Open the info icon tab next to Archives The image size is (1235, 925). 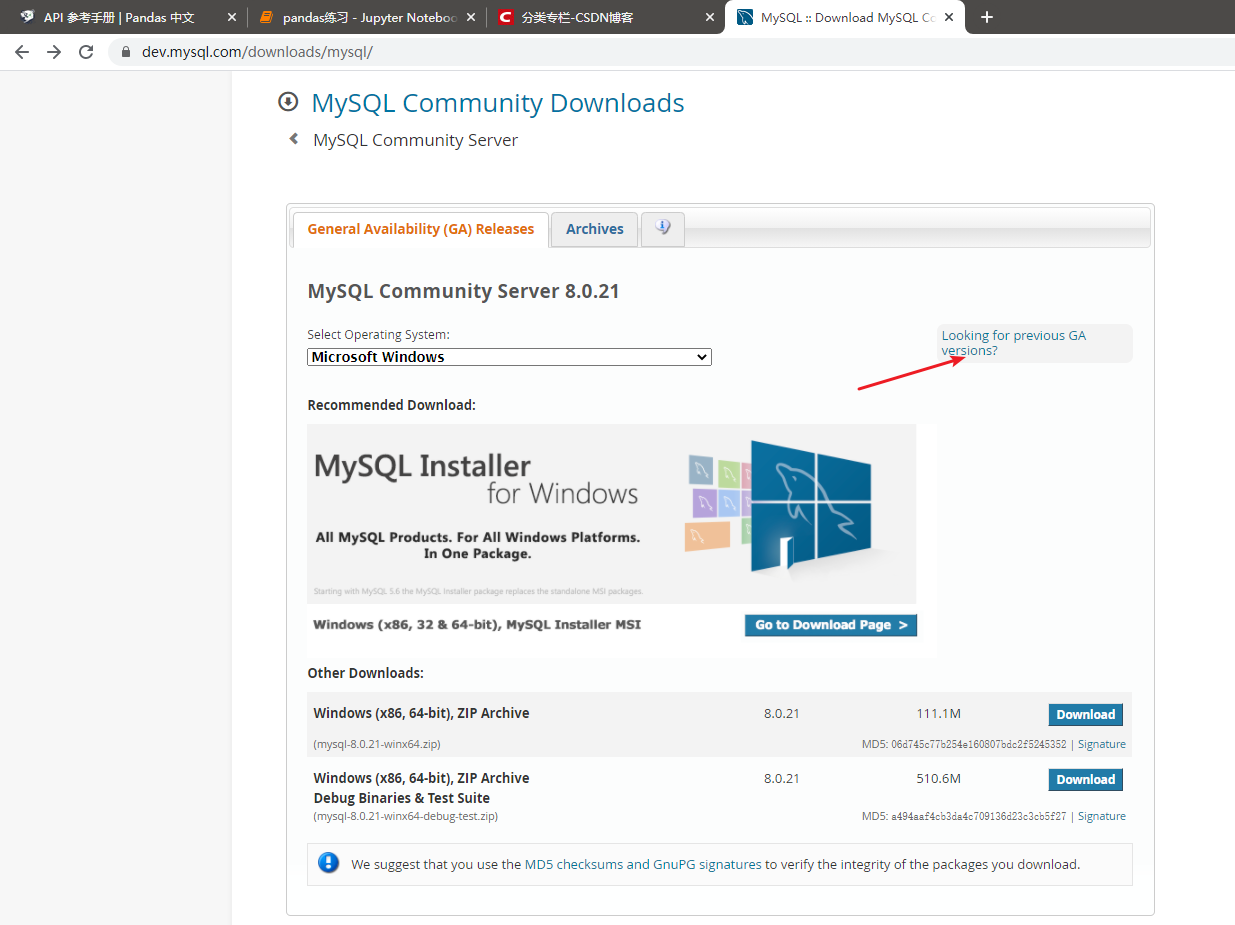tap(663, 228)
